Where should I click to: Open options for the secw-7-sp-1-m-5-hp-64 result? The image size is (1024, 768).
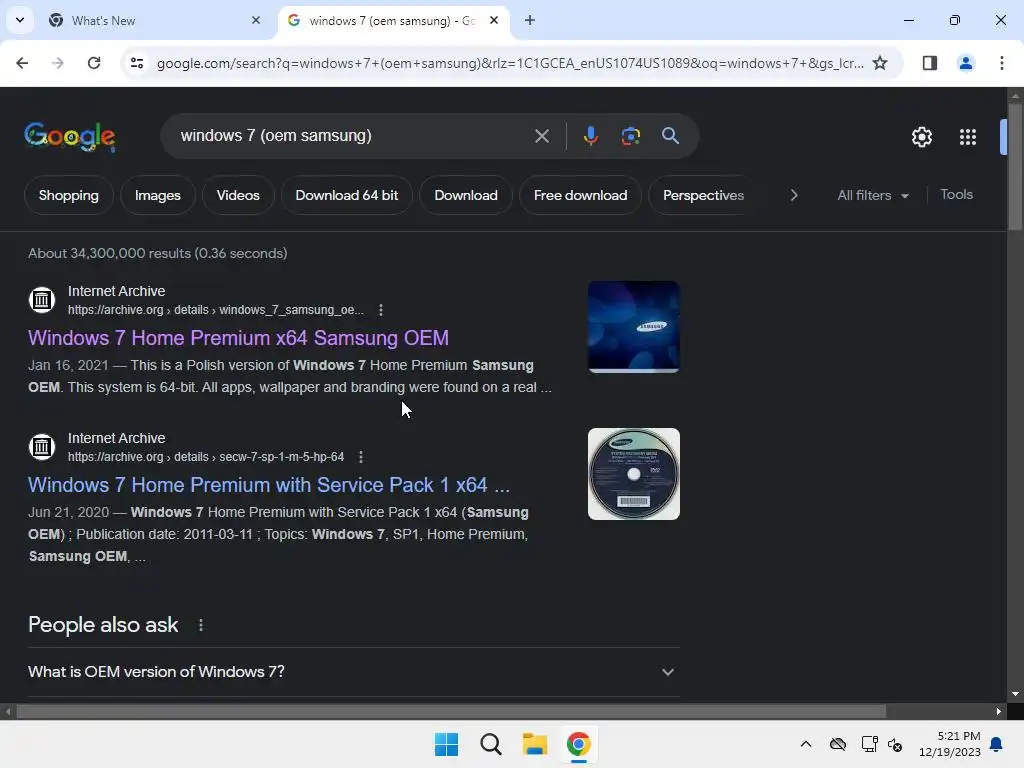click(x=360, y=457)
